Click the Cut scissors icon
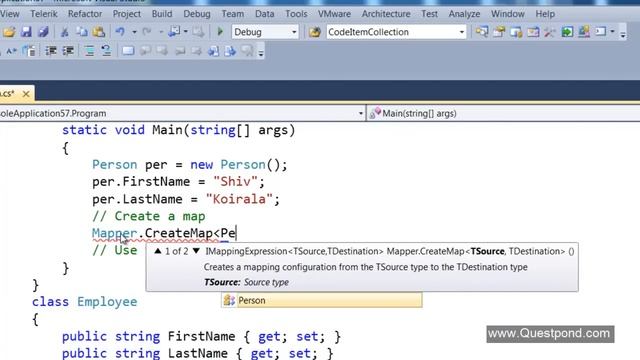Screen dimensions: 640x360 (x=64, y=32)
